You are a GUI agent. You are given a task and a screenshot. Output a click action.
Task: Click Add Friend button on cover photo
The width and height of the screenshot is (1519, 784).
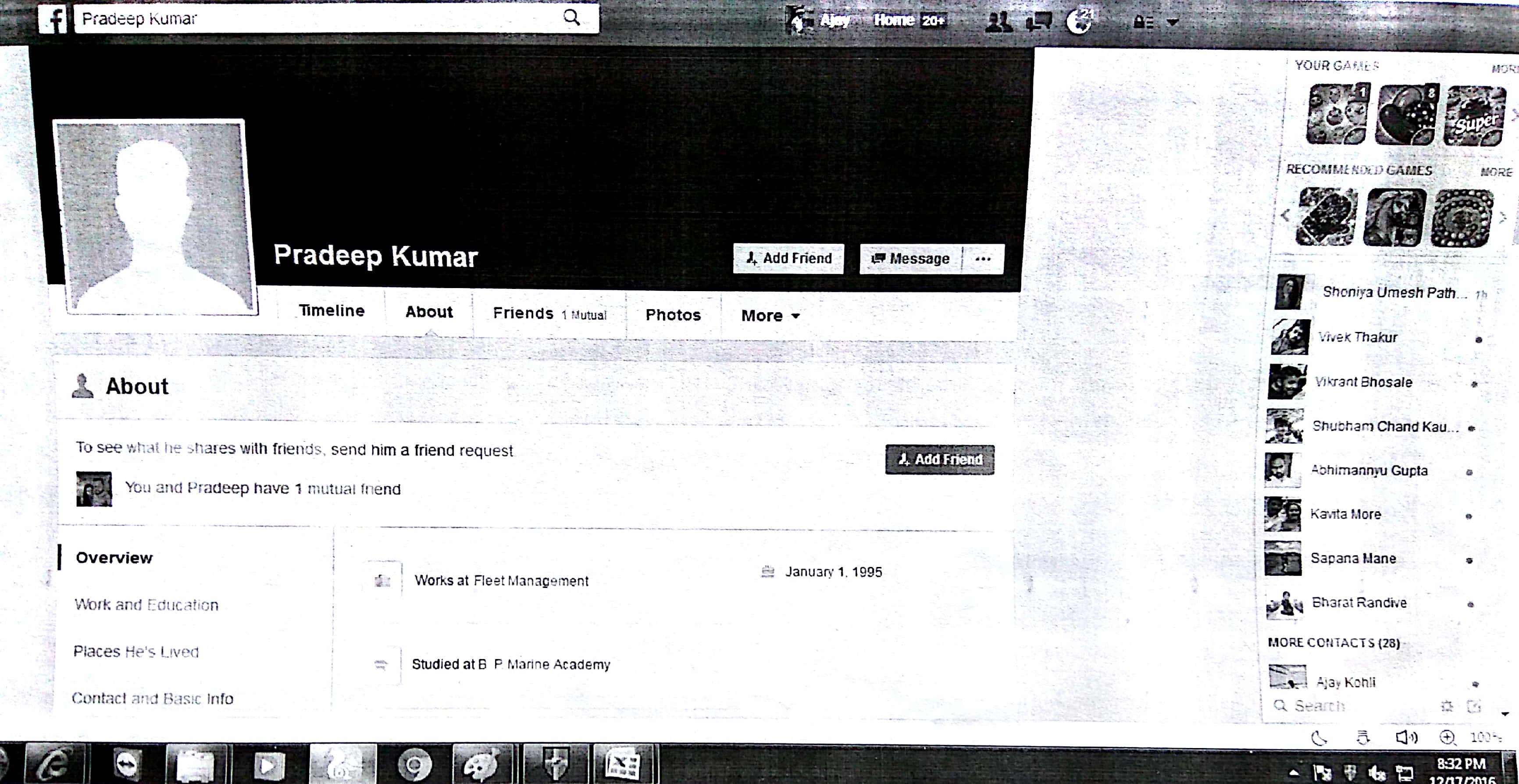(x=788, y=258)
